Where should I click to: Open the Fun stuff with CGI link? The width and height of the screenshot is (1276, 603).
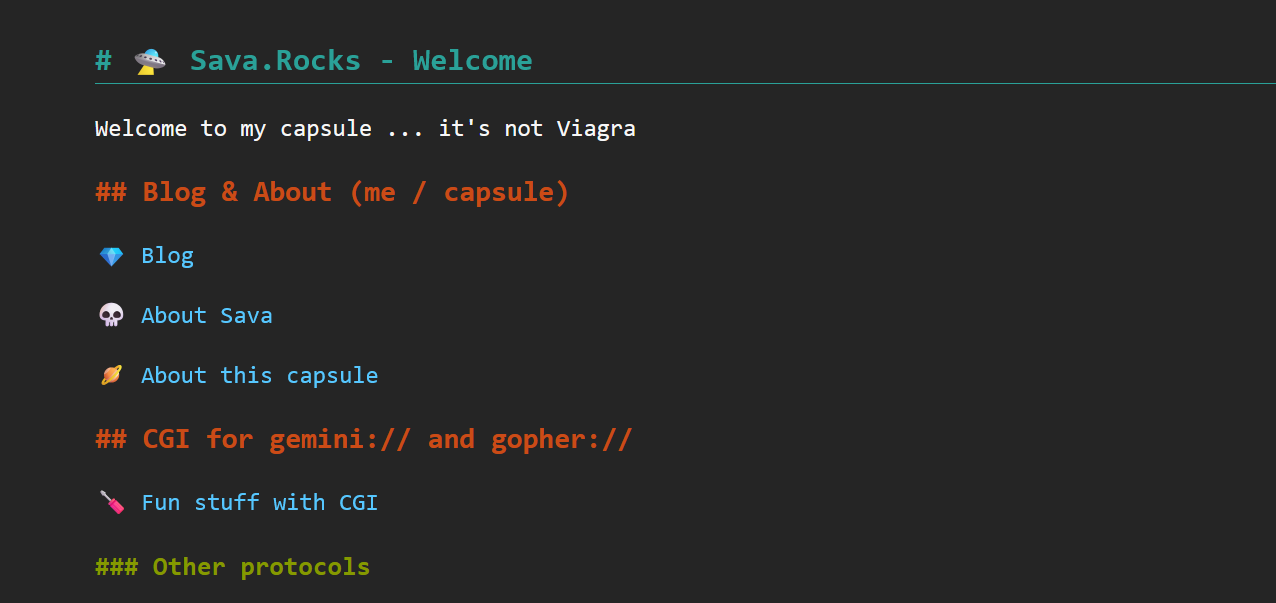(x=259, y=502)
